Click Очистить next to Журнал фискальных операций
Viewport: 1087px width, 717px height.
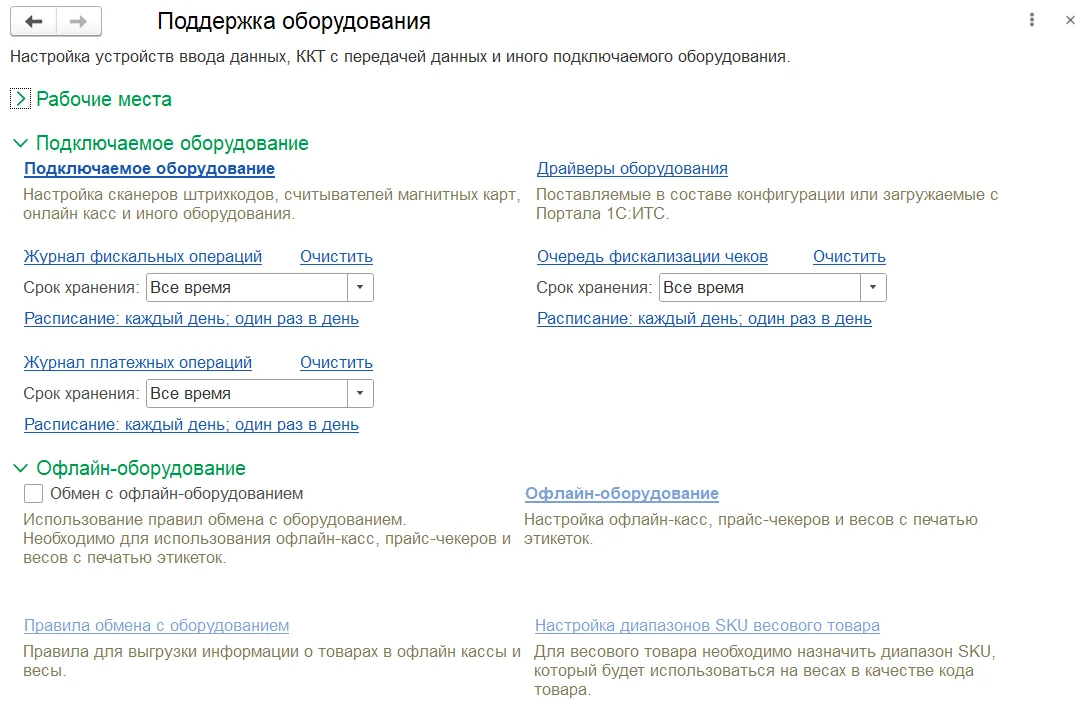(336, 257)
